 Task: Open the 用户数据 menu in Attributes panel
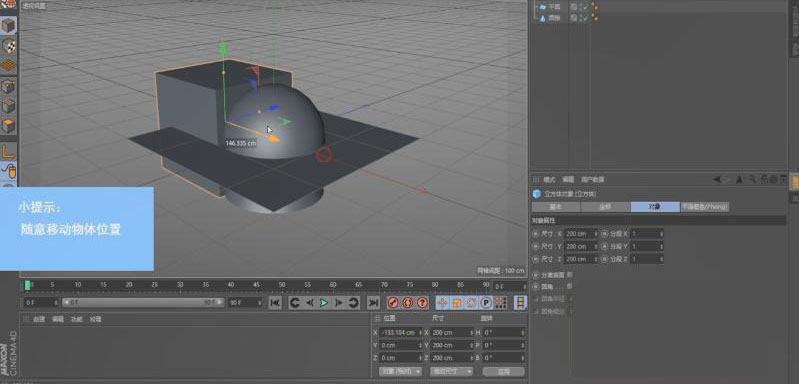coord(592,180)
